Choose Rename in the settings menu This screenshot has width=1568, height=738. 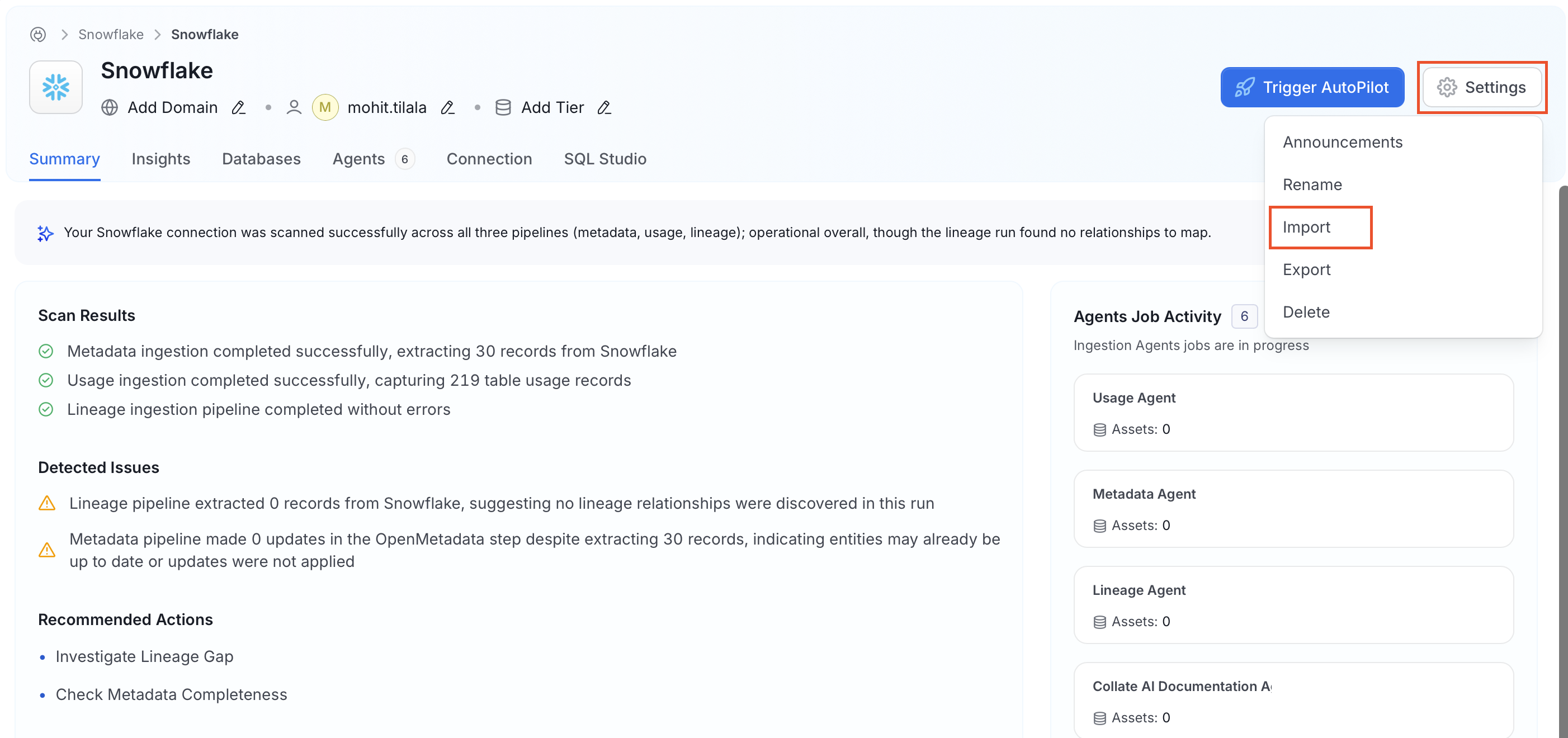coord(1403,184)
